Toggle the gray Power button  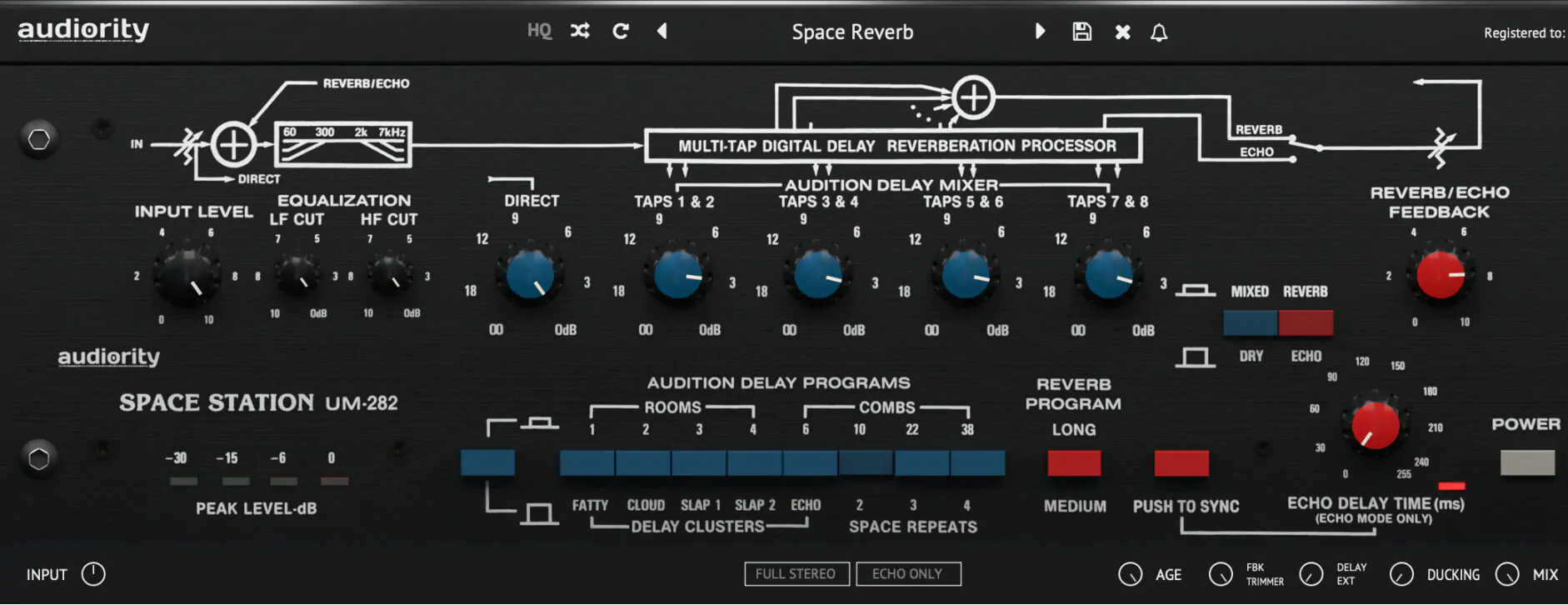coord(1527,462)
